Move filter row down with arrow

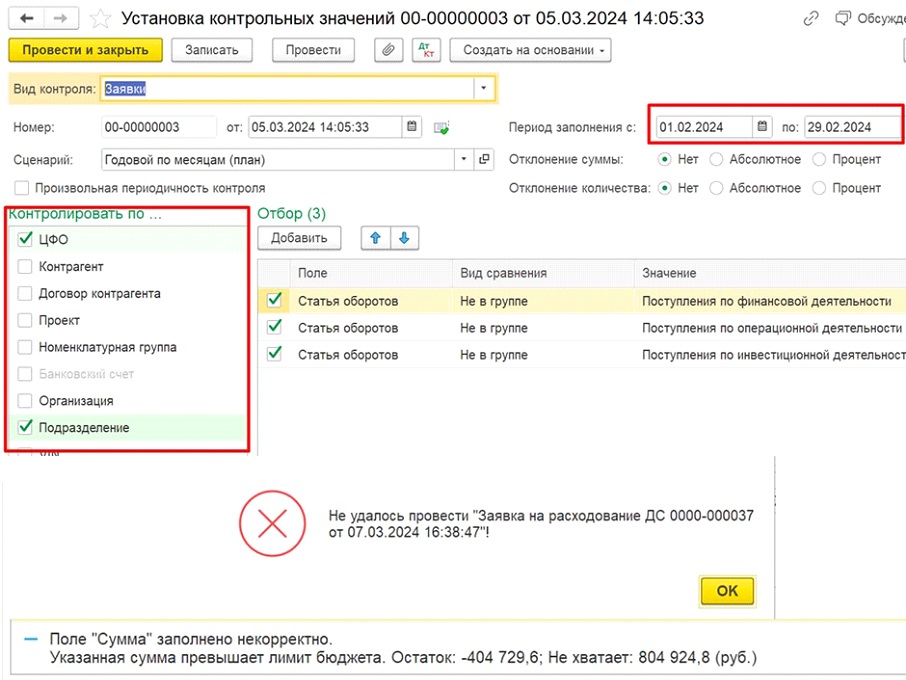point(404,238)
